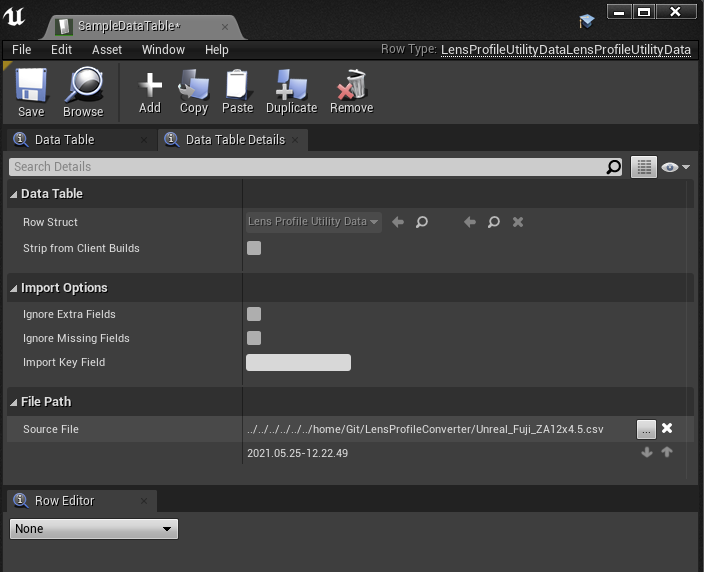Open the Row Editor None dropdown
The height and width of the screenshot is (572, 704).
coord(94,529)
